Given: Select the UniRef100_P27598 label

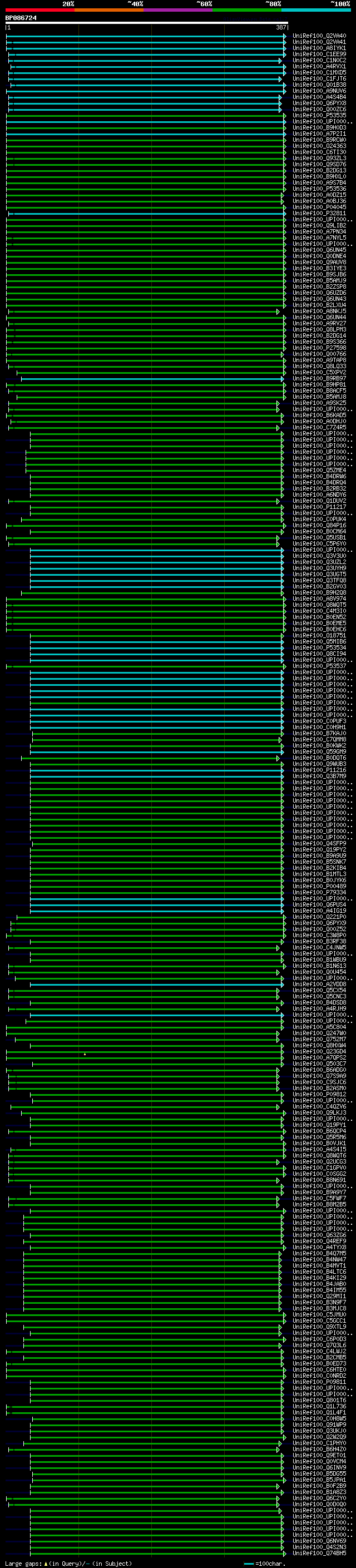Looking at the screenshot, I should (319, 348).
